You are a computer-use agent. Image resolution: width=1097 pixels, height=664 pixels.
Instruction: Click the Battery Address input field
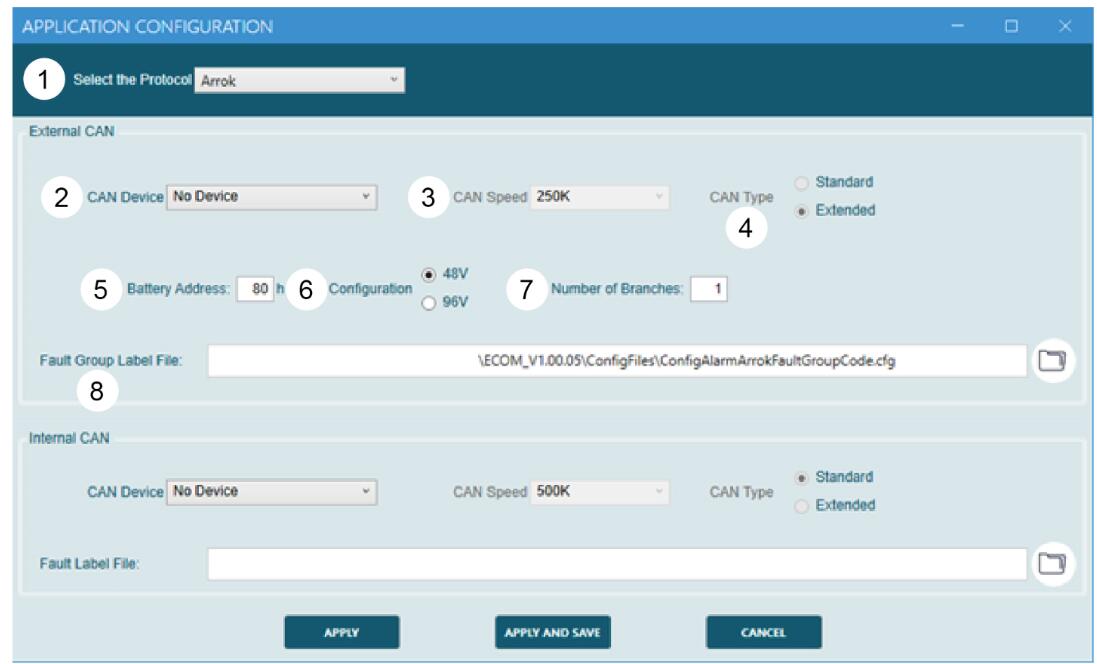(x=255, y=289)
